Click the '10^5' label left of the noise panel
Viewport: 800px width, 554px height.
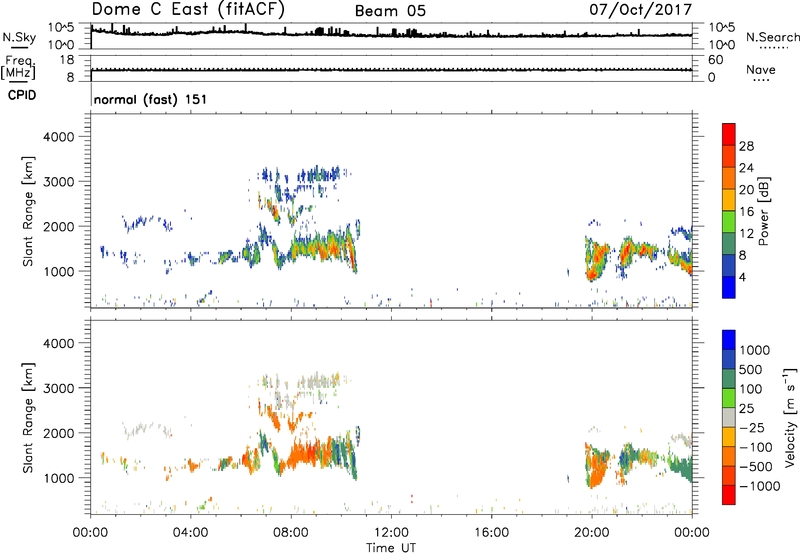(62, 28)
